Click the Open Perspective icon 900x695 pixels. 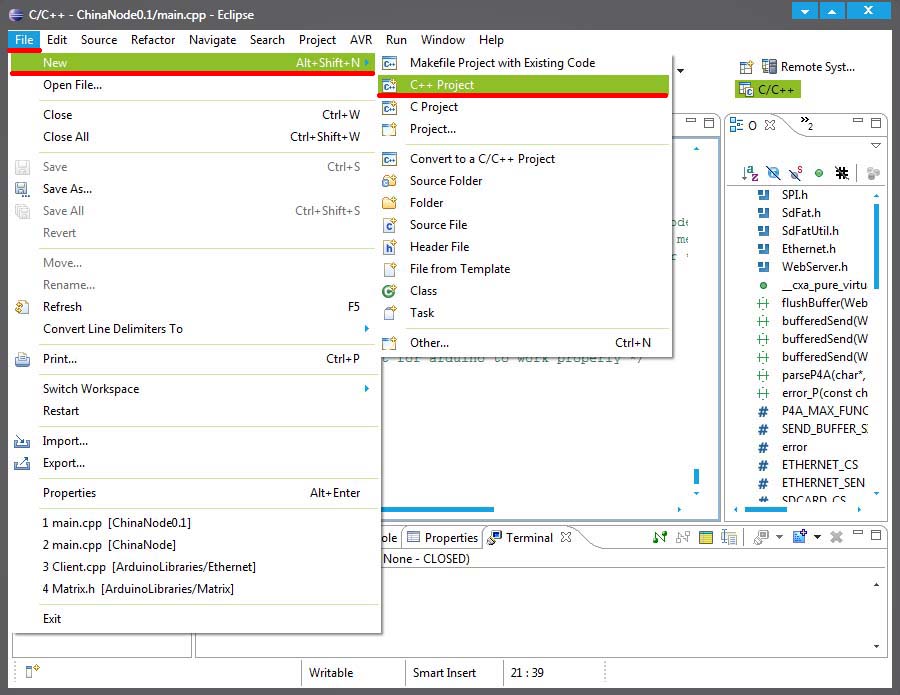pyautogui.click(x=746, y=67)
